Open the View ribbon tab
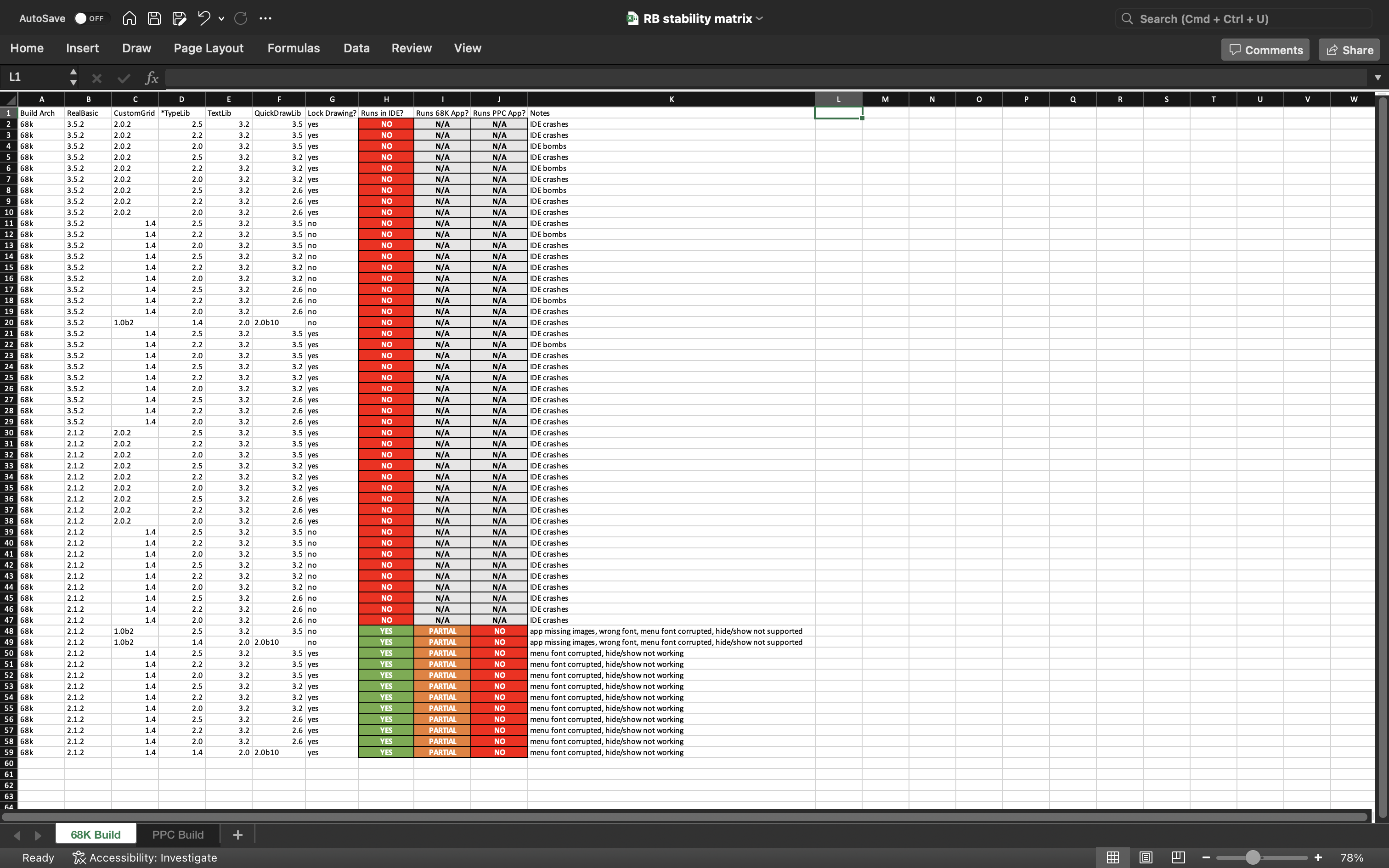This screenshot has height=868, width=1389. [x=468, y=48]
